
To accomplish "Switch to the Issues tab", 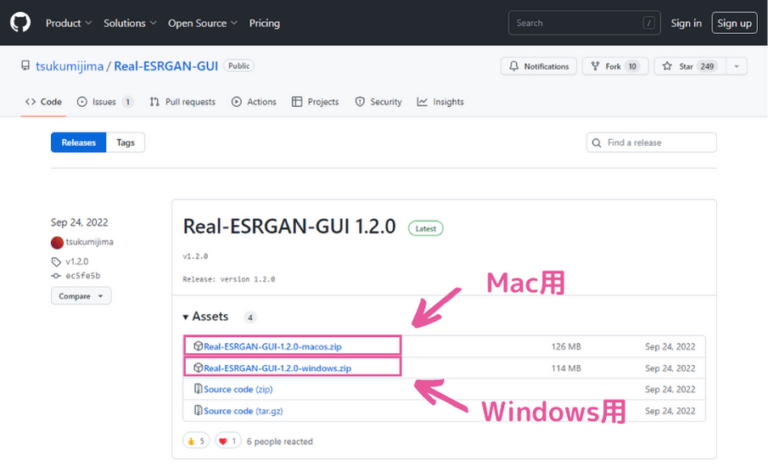I will tap(105, 102).
